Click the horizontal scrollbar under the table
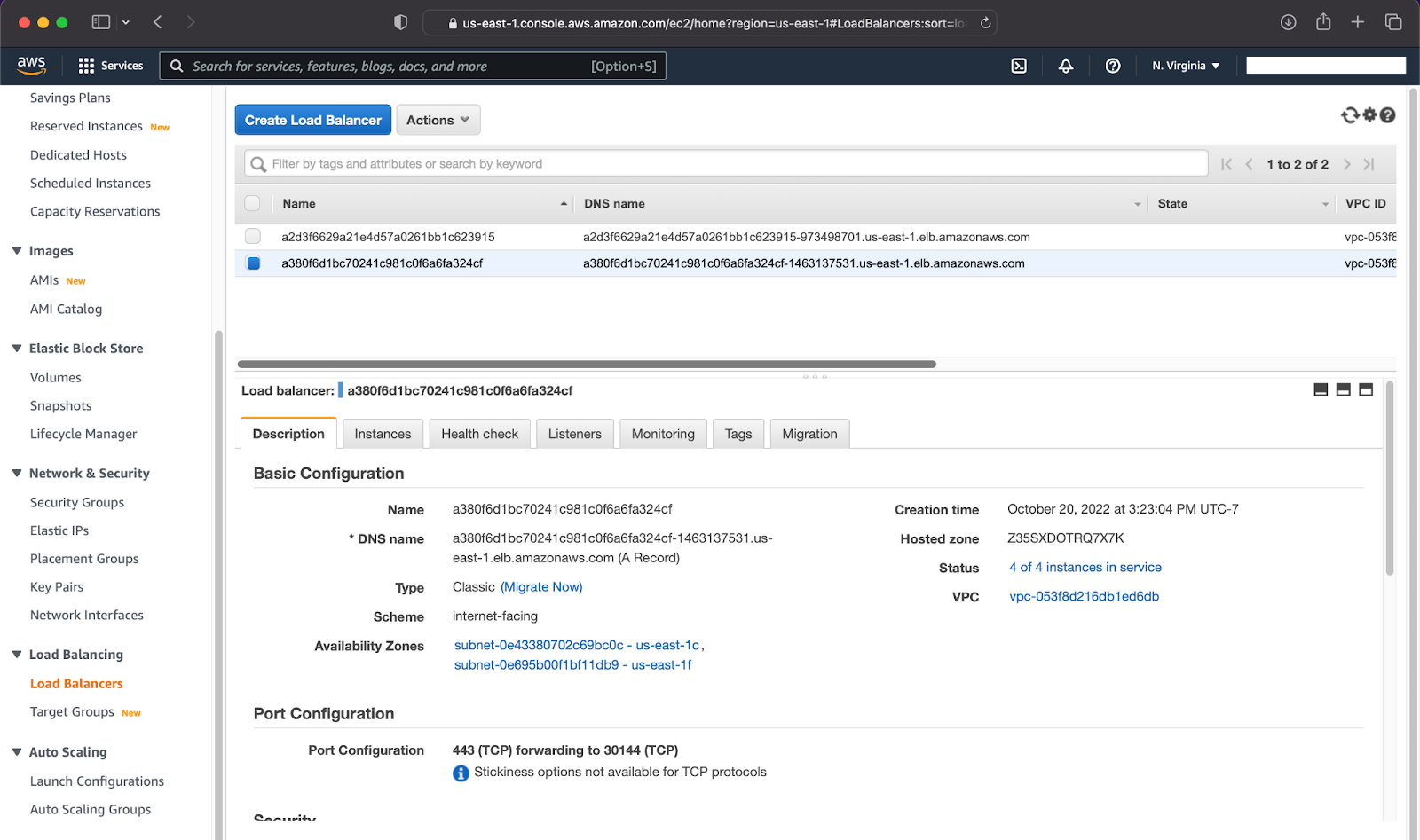The image size is (1420, 840). point(587,364)
